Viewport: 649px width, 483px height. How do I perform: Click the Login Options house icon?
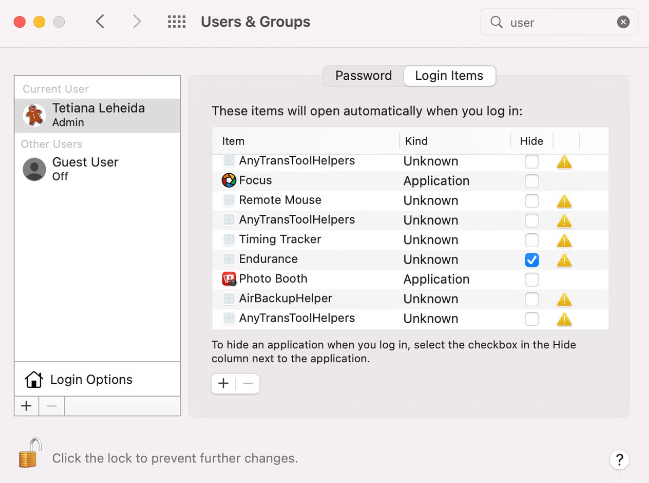34,379
